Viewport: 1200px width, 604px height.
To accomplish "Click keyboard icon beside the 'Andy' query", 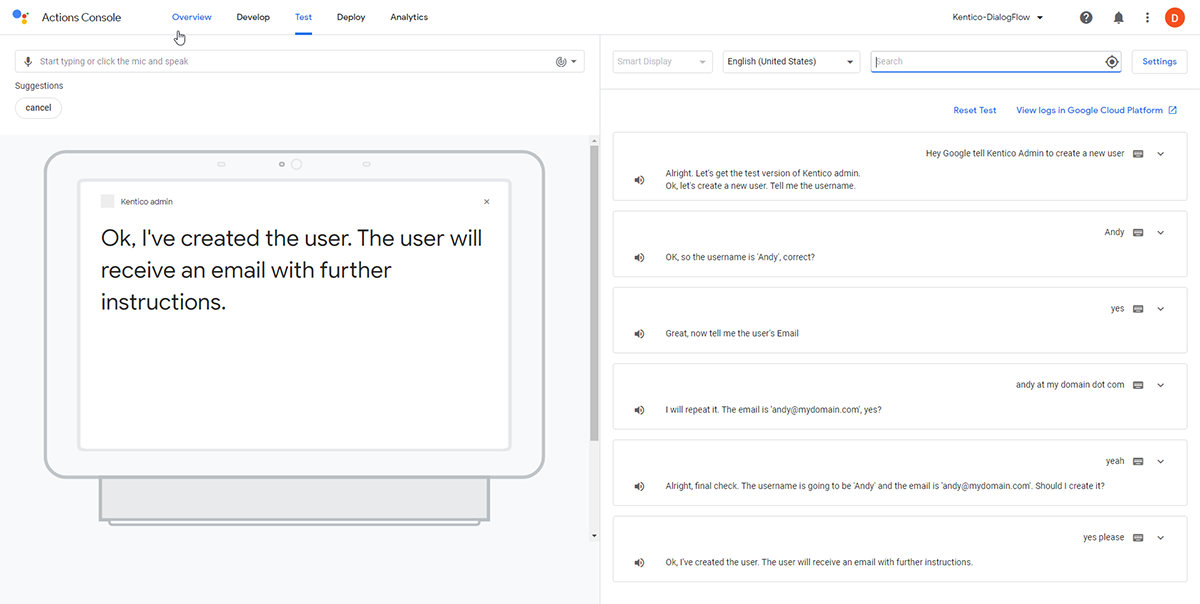I will [1138, 232].
